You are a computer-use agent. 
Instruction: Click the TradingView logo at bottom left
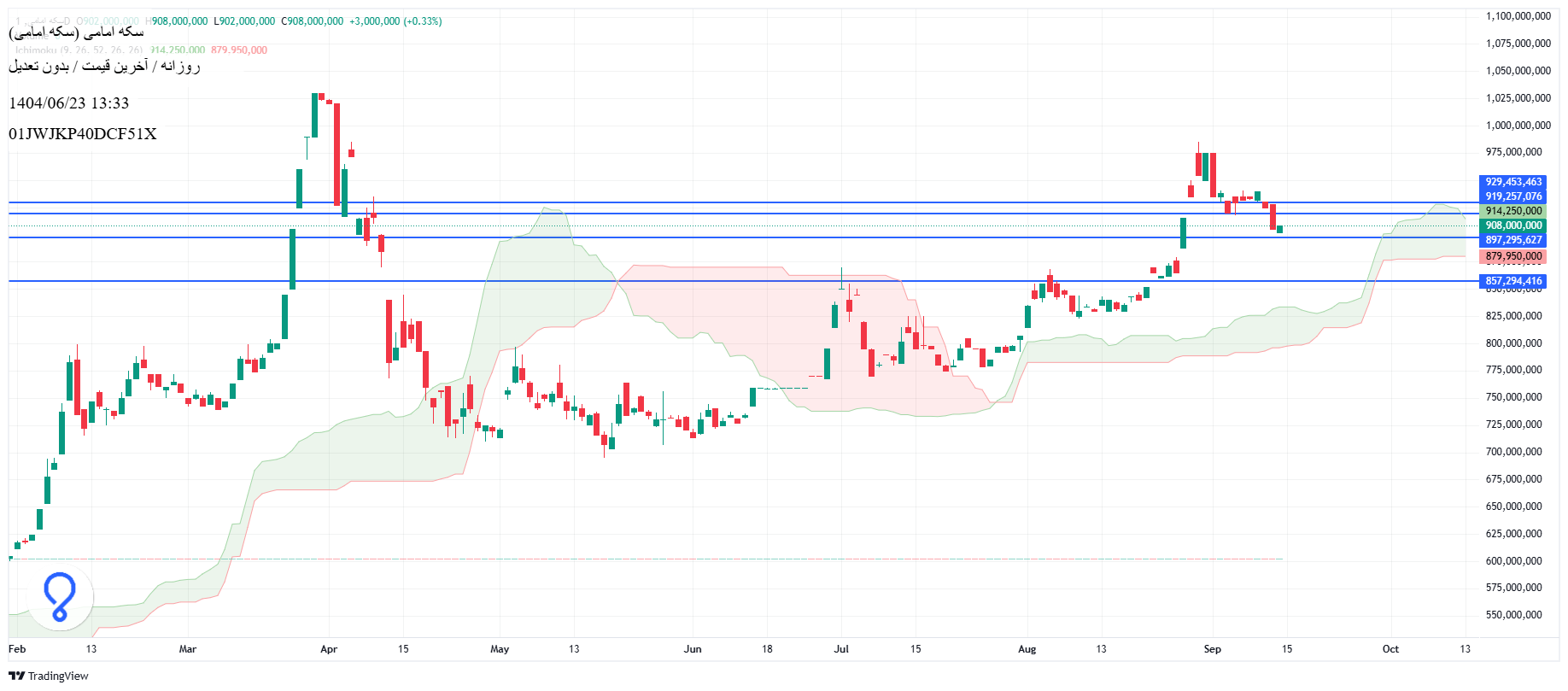(x=49, y=676)
